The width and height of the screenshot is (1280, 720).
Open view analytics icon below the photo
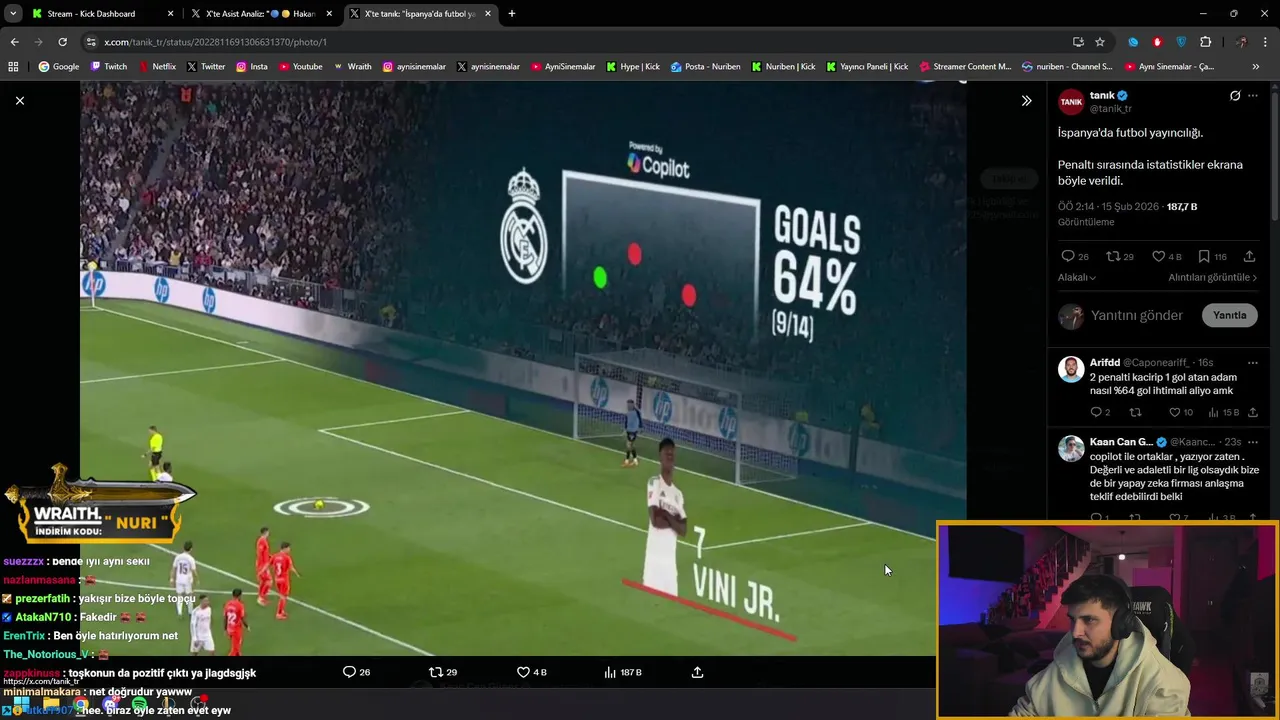pyautogui.click(x=610, y=672)
